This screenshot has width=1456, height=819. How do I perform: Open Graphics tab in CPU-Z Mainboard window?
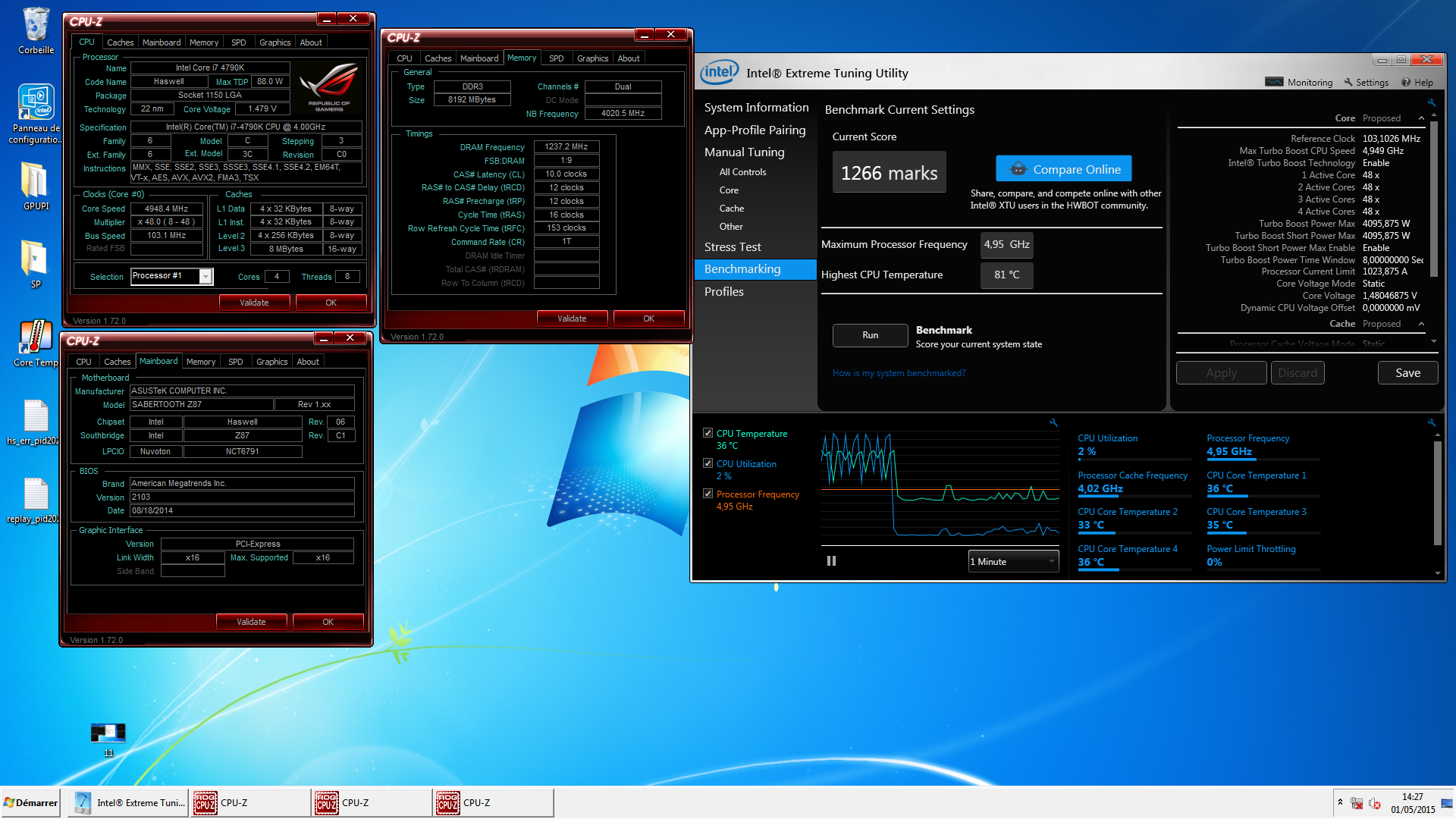(x=271, y=362)
